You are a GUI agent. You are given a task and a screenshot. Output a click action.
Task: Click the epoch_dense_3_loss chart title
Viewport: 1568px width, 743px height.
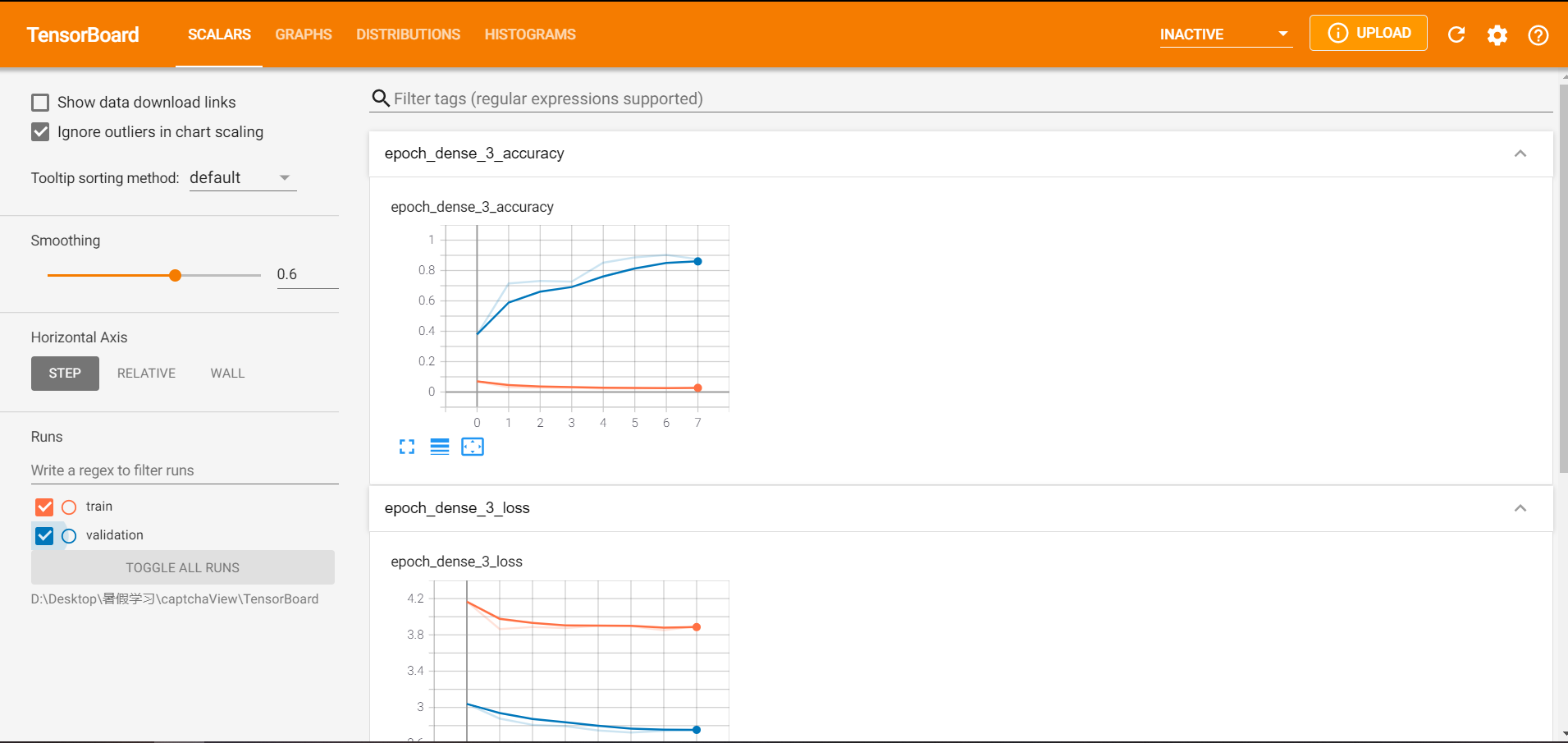456,562
